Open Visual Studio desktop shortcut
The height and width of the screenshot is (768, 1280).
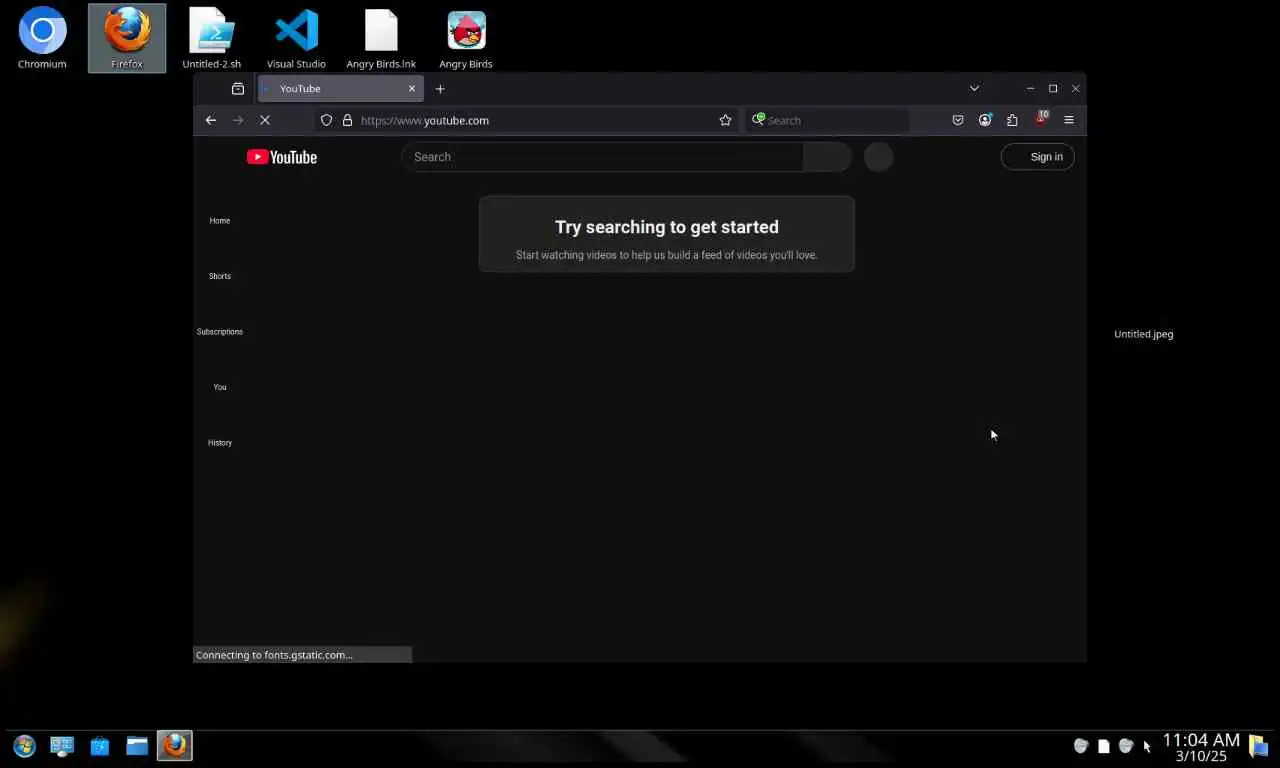tap(296, 40)
